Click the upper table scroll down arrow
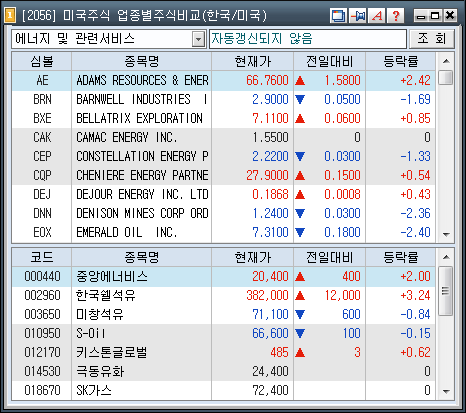Viewport: 466px width, 413px height. [446, 234]
